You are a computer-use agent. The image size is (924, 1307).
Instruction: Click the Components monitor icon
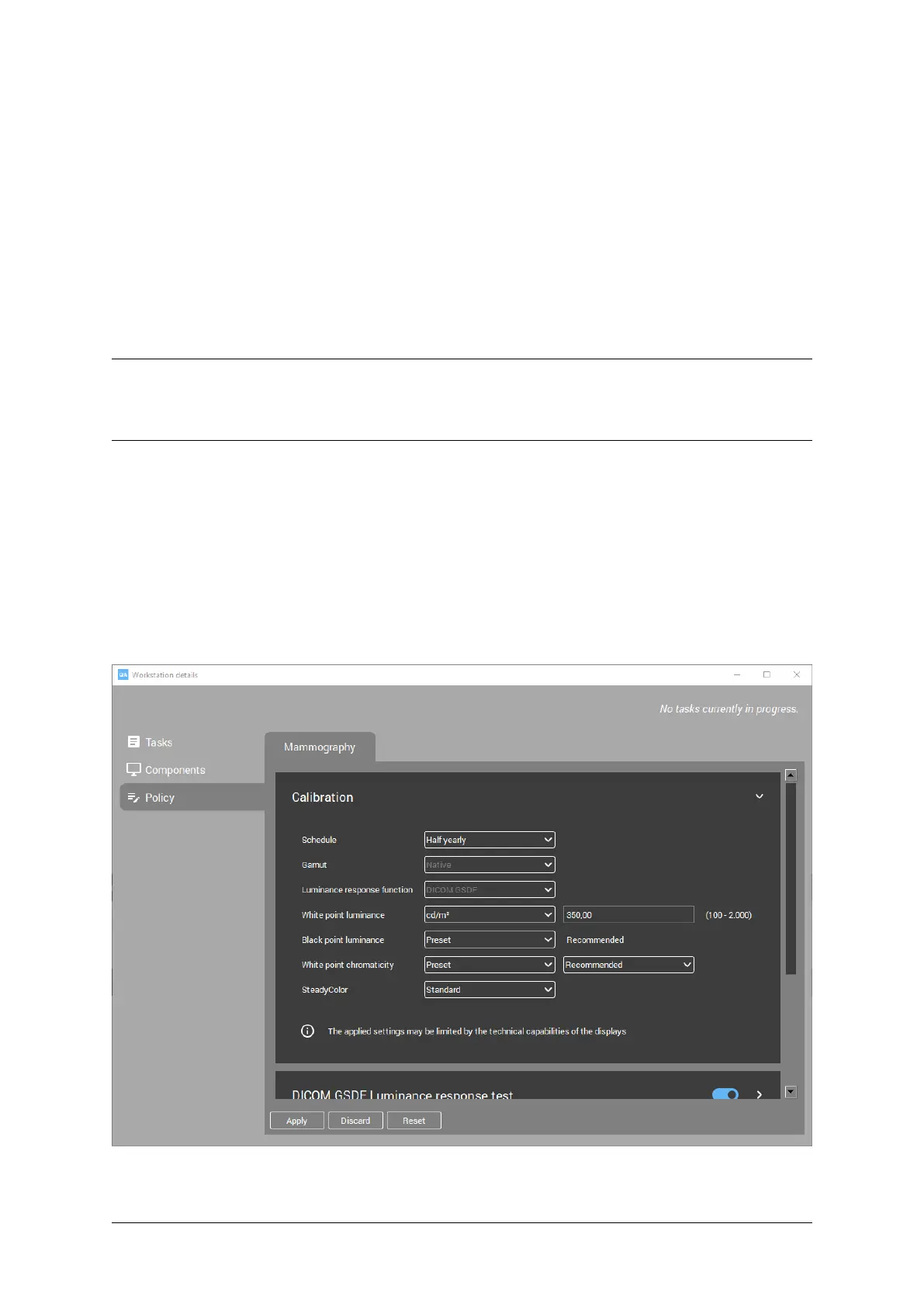pyautogui.click(x=133, y=770)
